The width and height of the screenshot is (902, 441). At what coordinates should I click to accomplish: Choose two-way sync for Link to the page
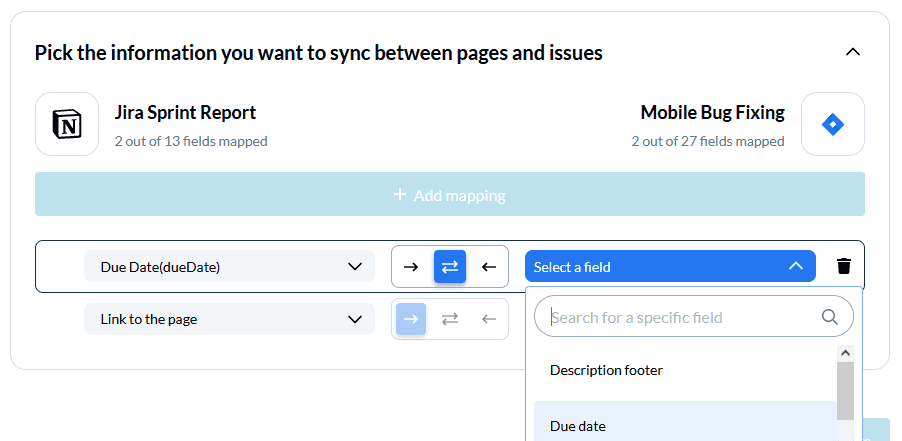tap(449, 319)
